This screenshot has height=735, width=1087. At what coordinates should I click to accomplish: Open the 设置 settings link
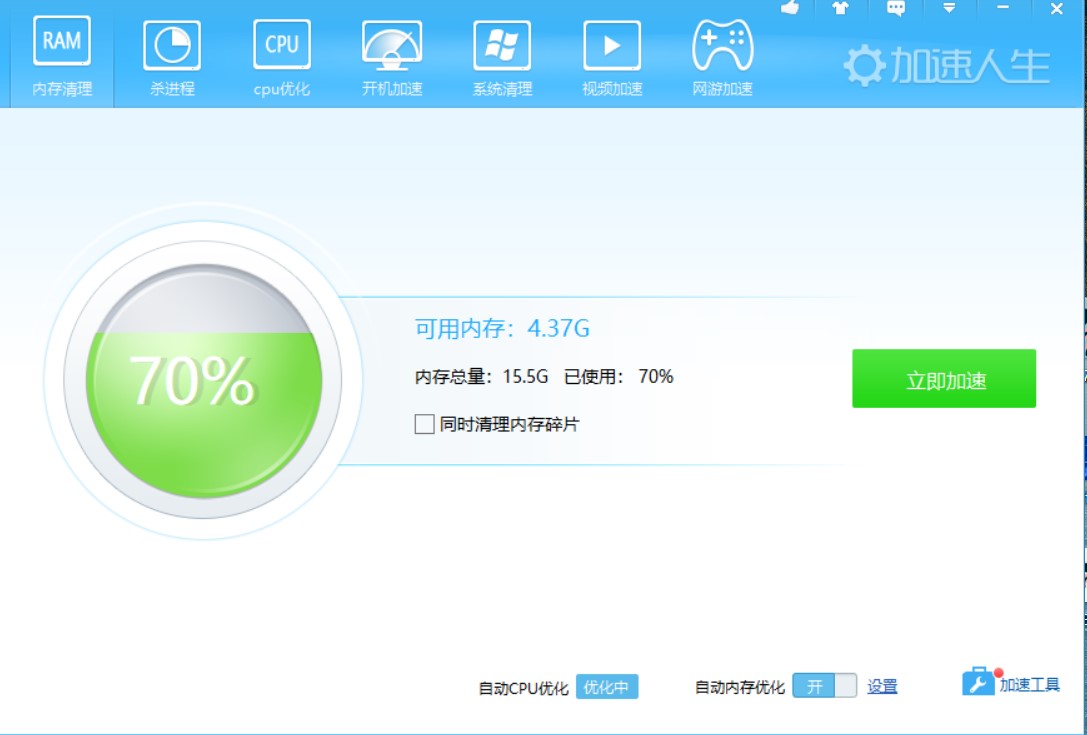[x=882, y=687]
